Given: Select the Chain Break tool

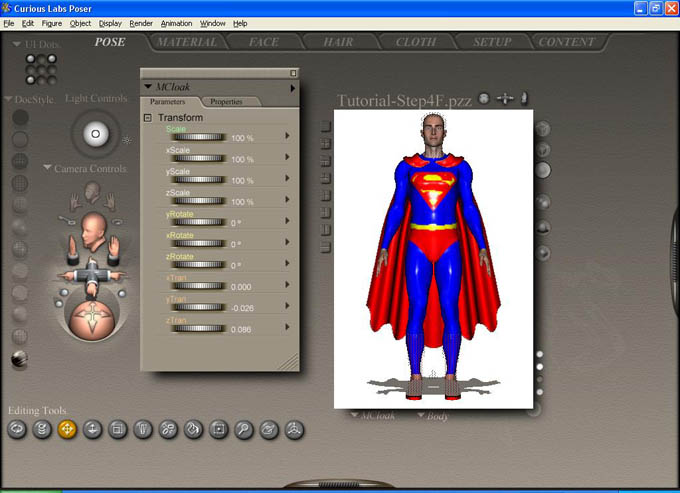Looking at the screenshot, I should [168, 429].
